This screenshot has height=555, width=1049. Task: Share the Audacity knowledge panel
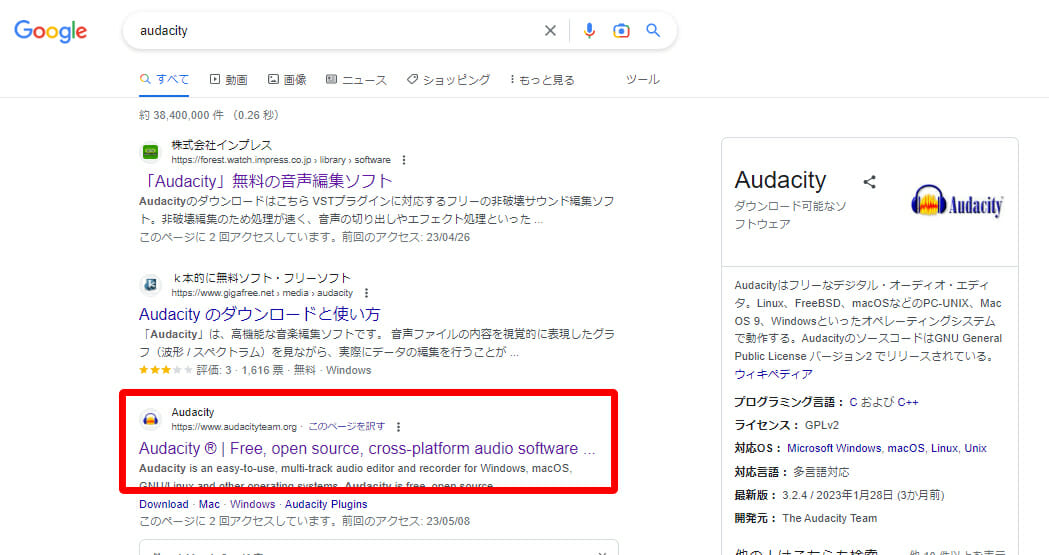869,181
